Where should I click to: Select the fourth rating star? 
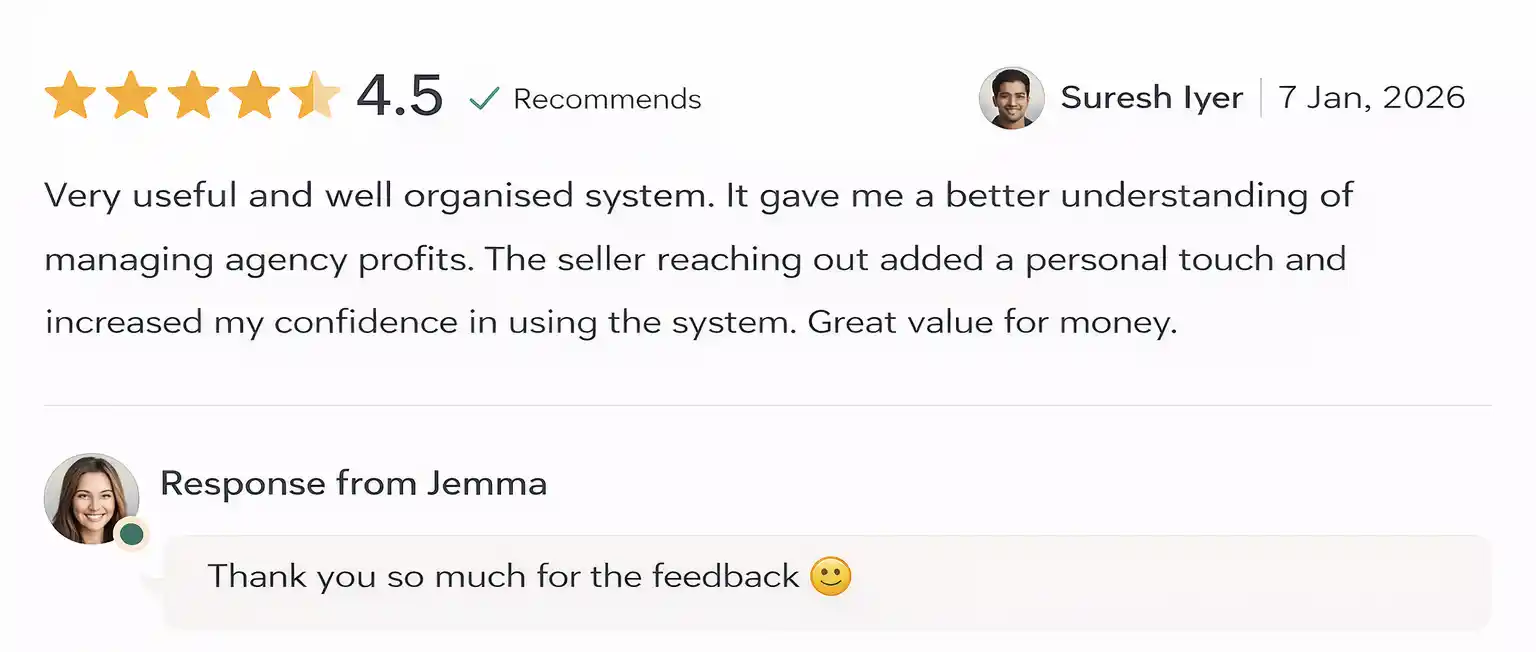[x=254, y=96]
